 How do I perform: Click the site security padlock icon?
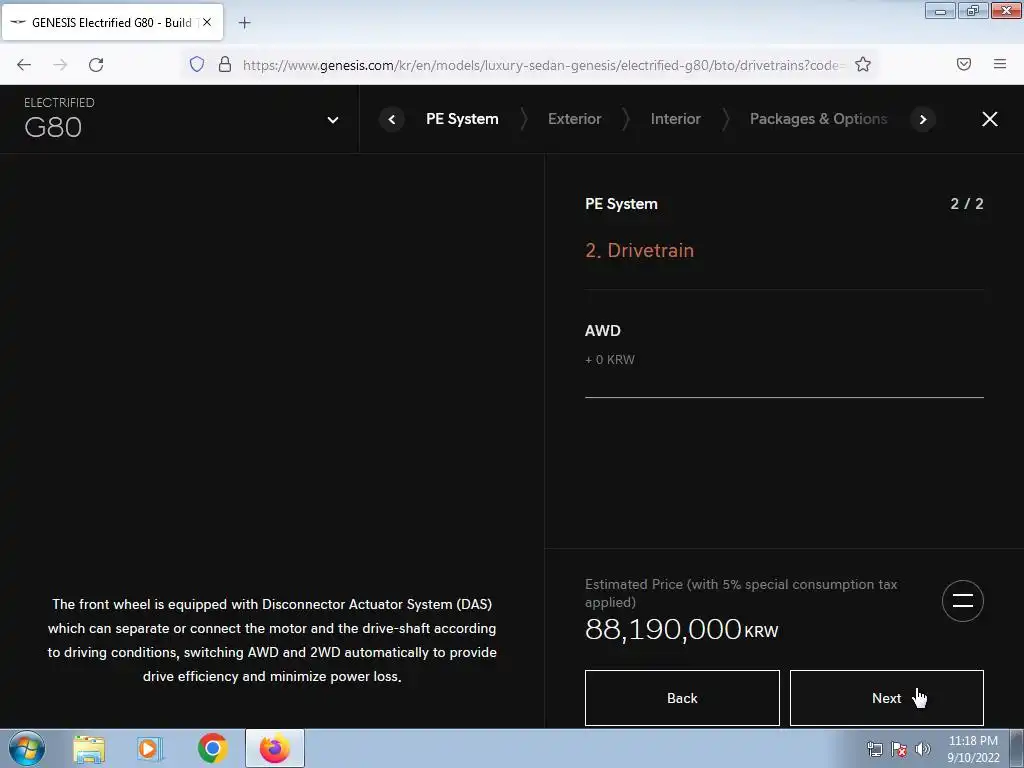point(225,64)
